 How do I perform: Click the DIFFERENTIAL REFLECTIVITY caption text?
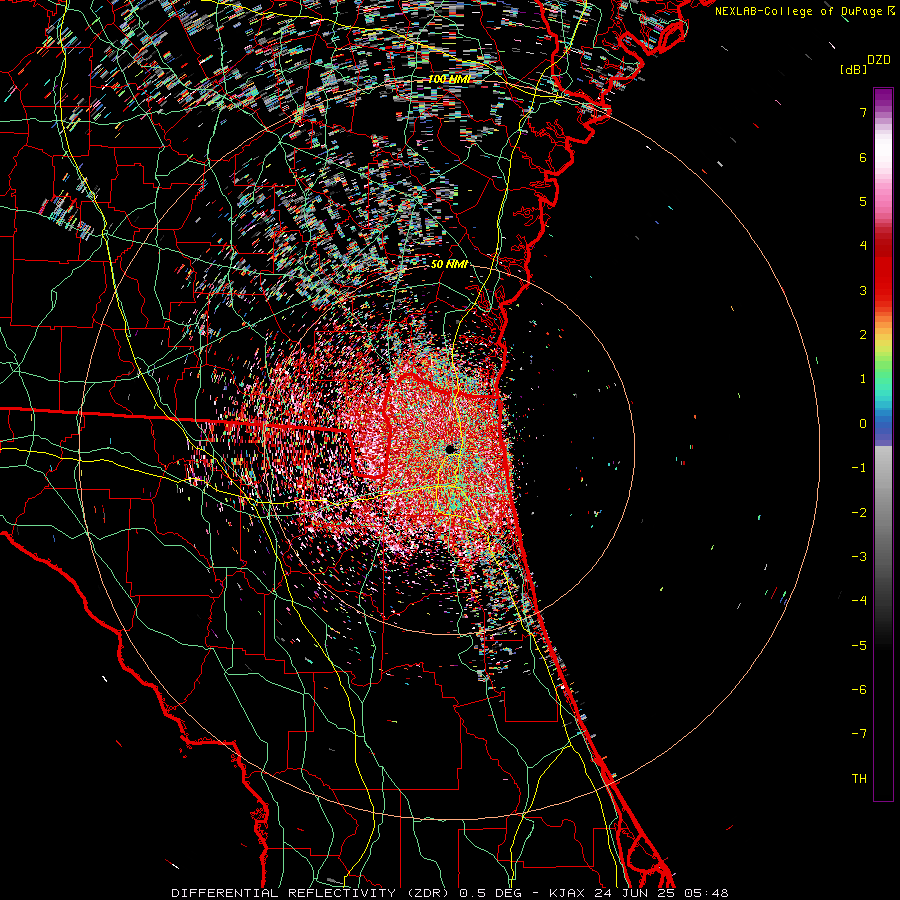click(284, 893)
